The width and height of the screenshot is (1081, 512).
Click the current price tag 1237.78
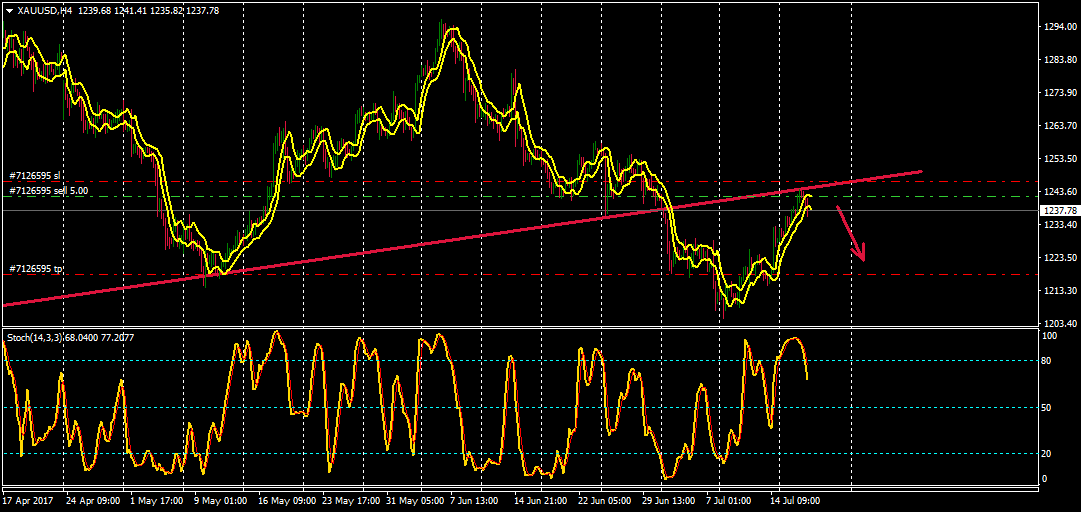point(1059,210)
